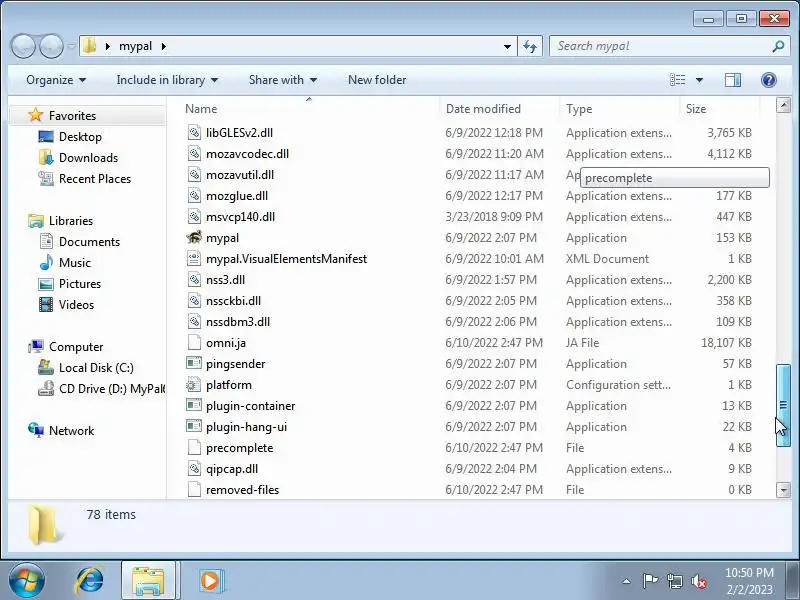The width and height of the screenshot is (800, 600).
Task: Click the nss3.dll file icon
Action: (194, 280)
